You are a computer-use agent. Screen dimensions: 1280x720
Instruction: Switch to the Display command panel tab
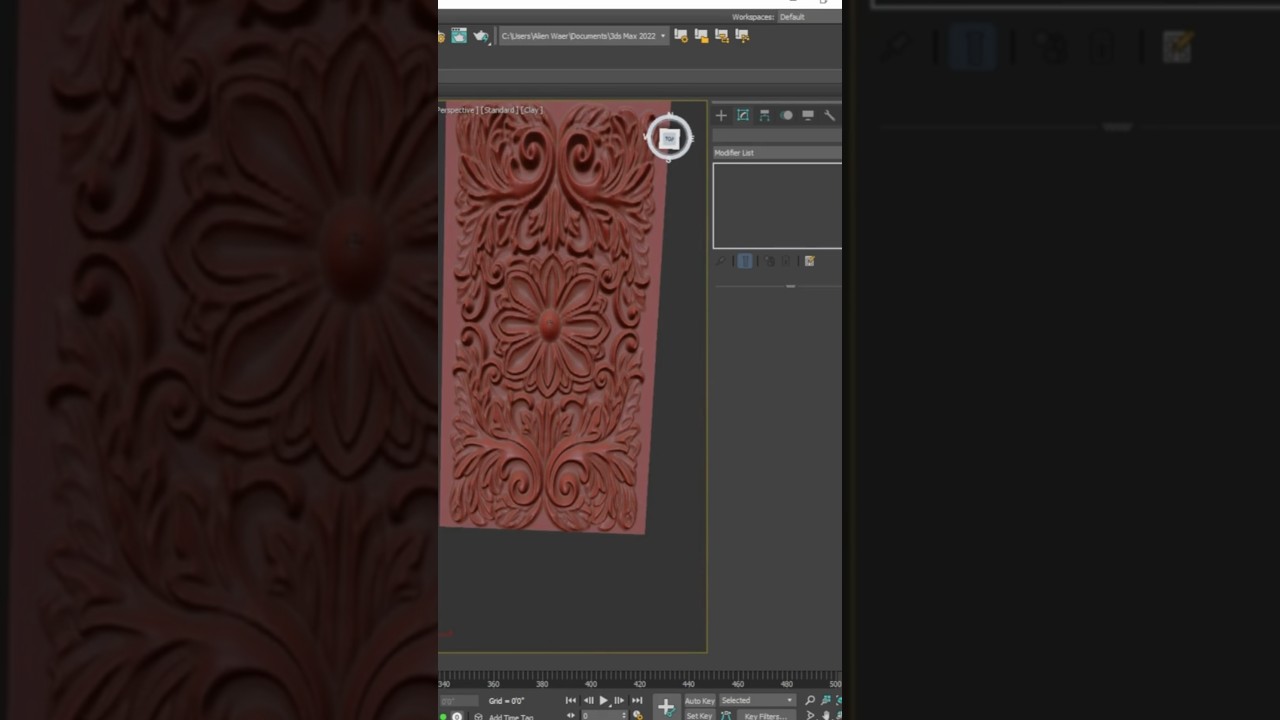point(808,116)
